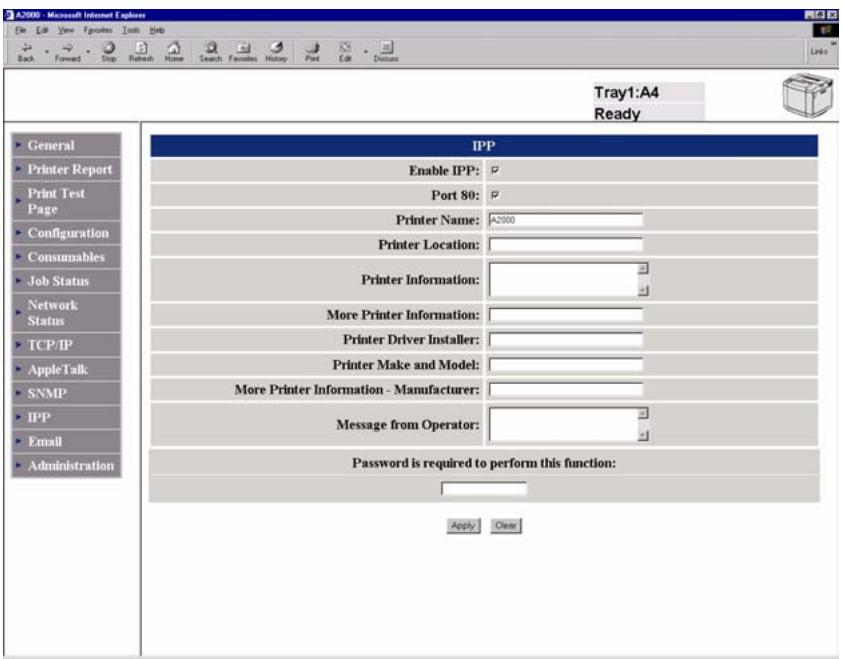This screenshot has width=842, height=659.
Task: Open the dropdown arrow next to Edit
Action: [365, 52]
